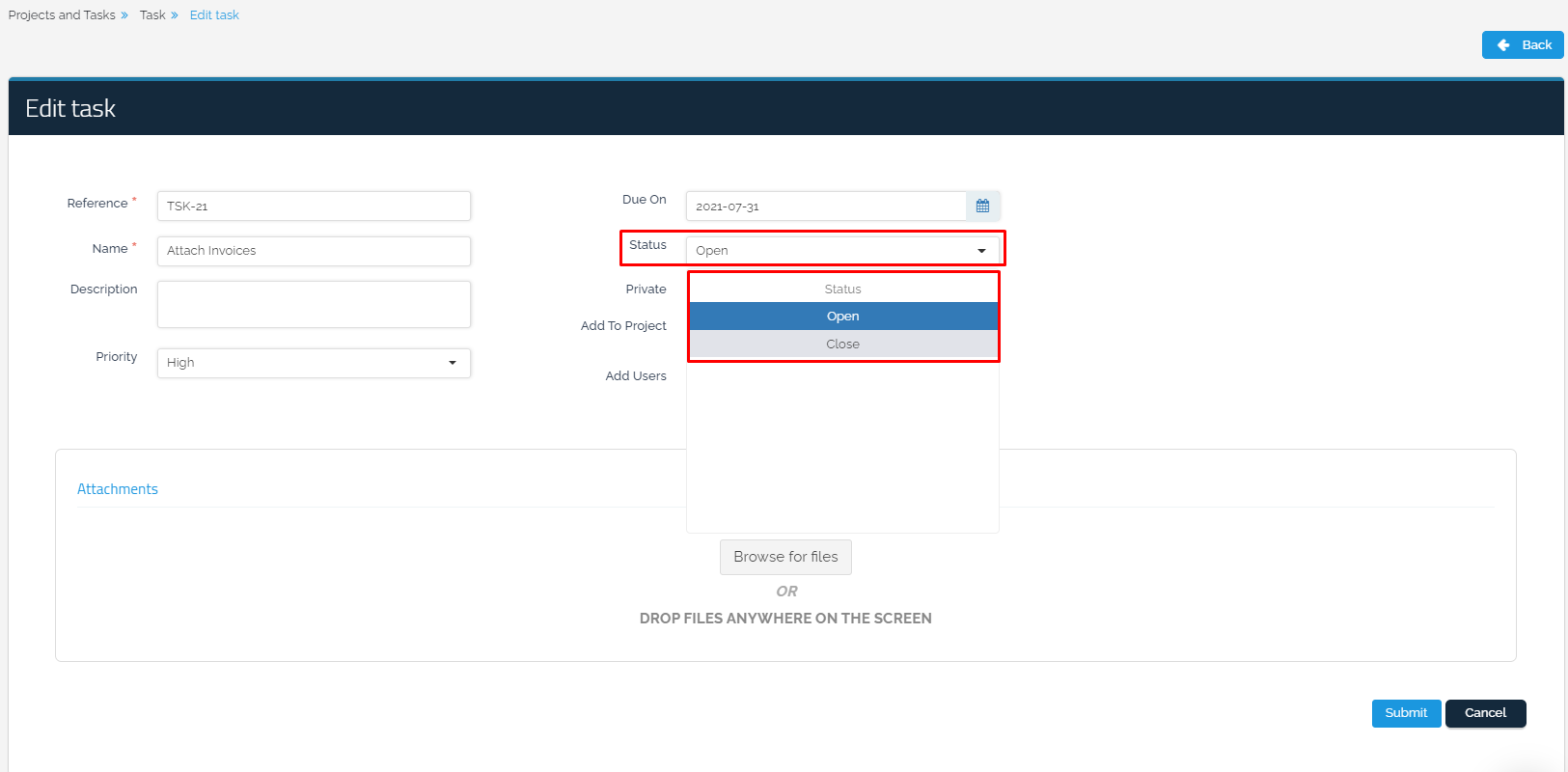Open the Due On calendar picker icon
Viewport: 1568px width, 772px height.
[x=982, y=207]
